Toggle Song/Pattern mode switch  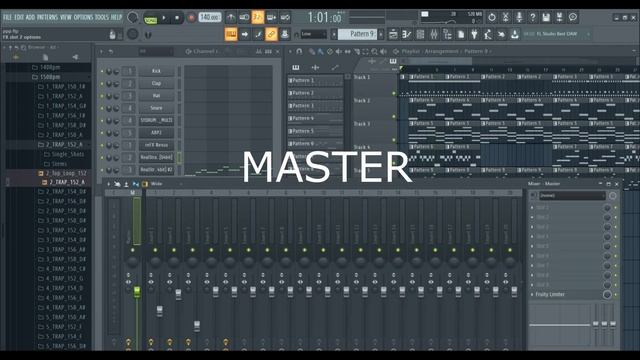tap(151, 19)
